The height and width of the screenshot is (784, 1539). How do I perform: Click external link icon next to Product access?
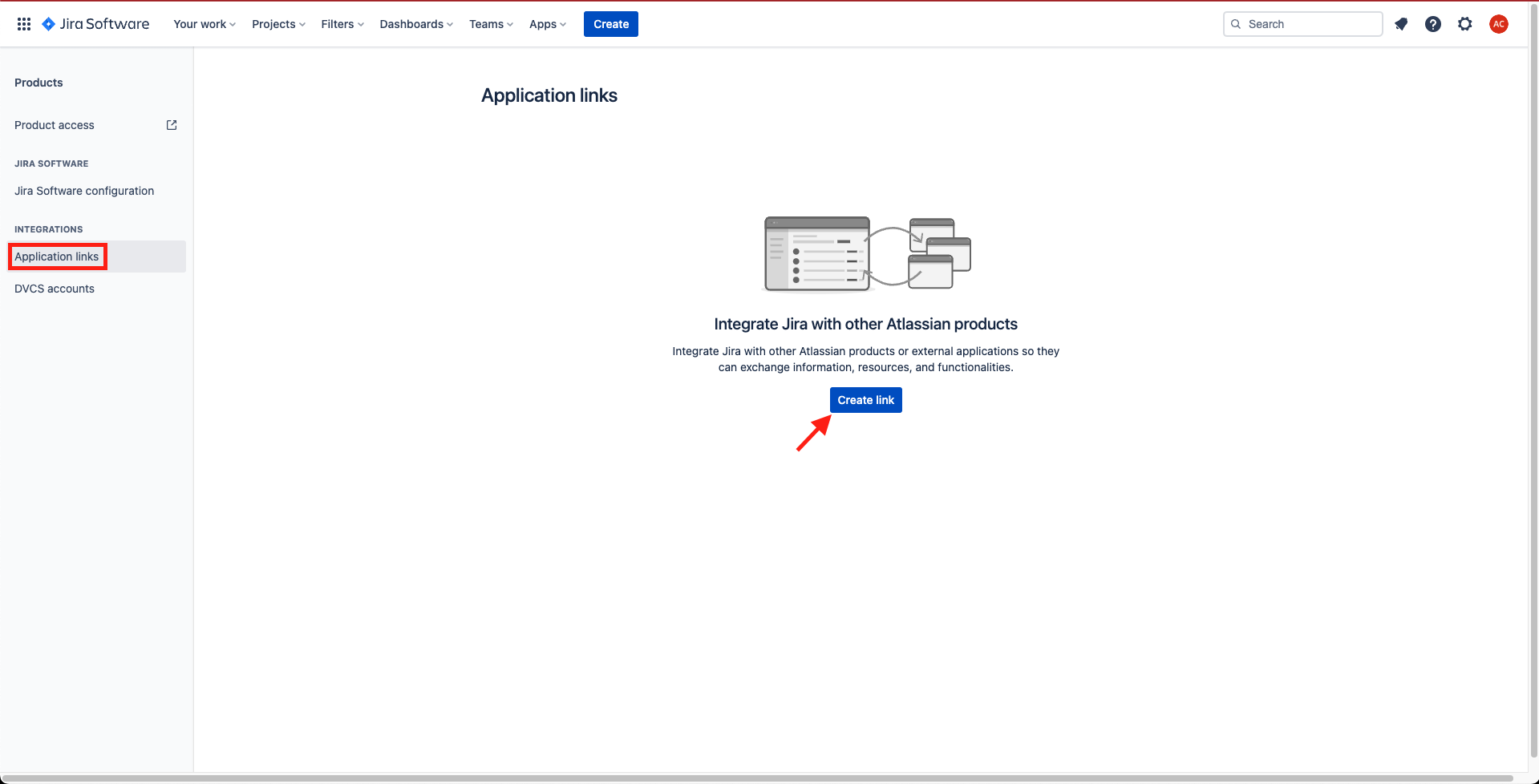(x=172, y=125)
